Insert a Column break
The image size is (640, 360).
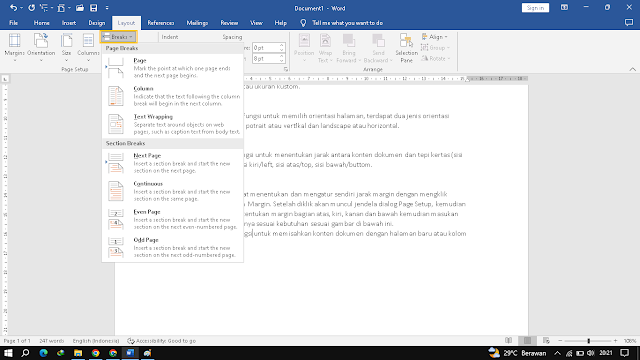[173, 96]
